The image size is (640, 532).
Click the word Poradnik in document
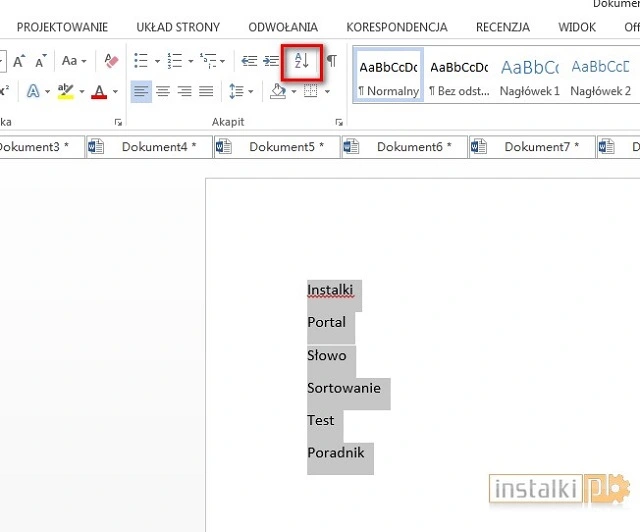[x=336, y=453]
